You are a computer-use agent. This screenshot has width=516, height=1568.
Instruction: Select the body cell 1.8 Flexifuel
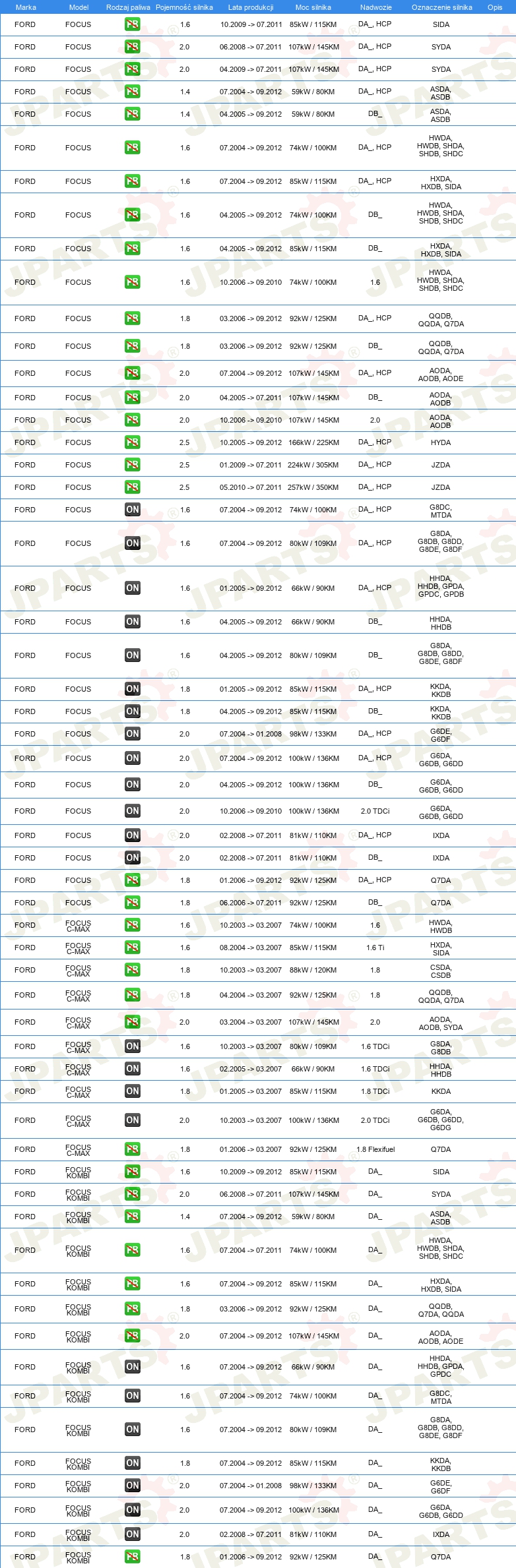(375, 1149)
